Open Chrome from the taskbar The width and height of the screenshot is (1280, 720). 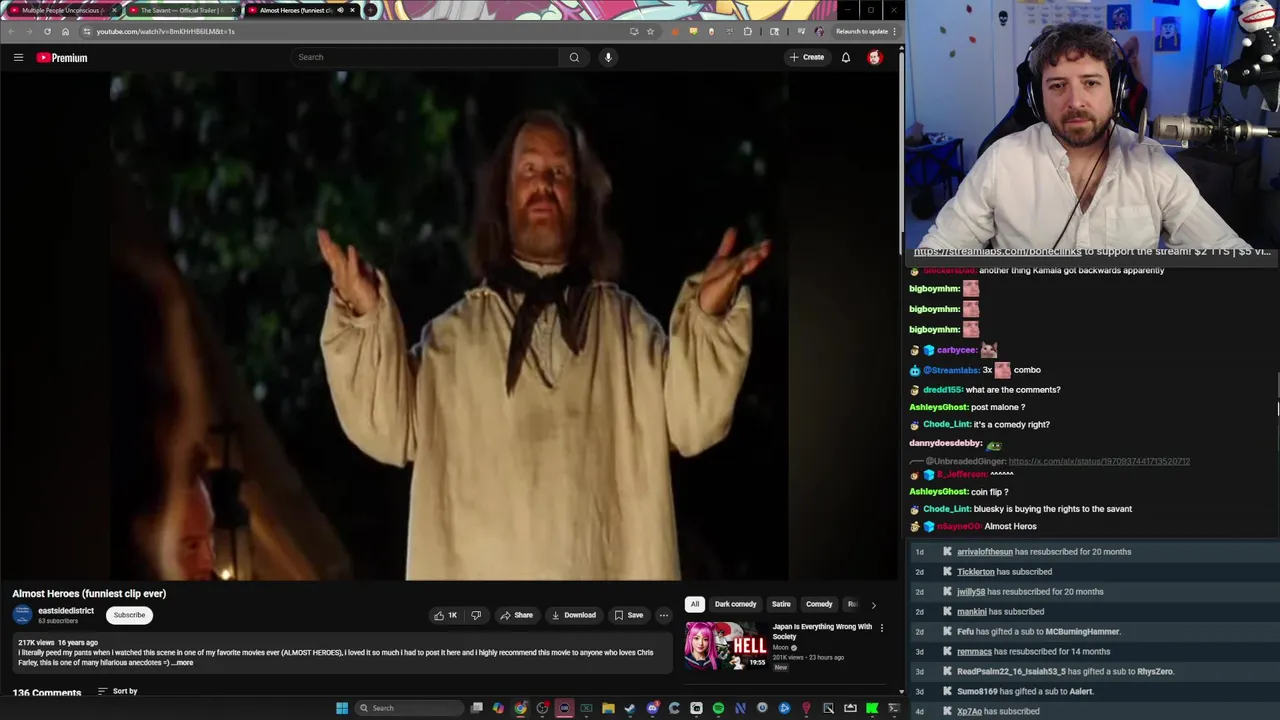tap(520, 708)
